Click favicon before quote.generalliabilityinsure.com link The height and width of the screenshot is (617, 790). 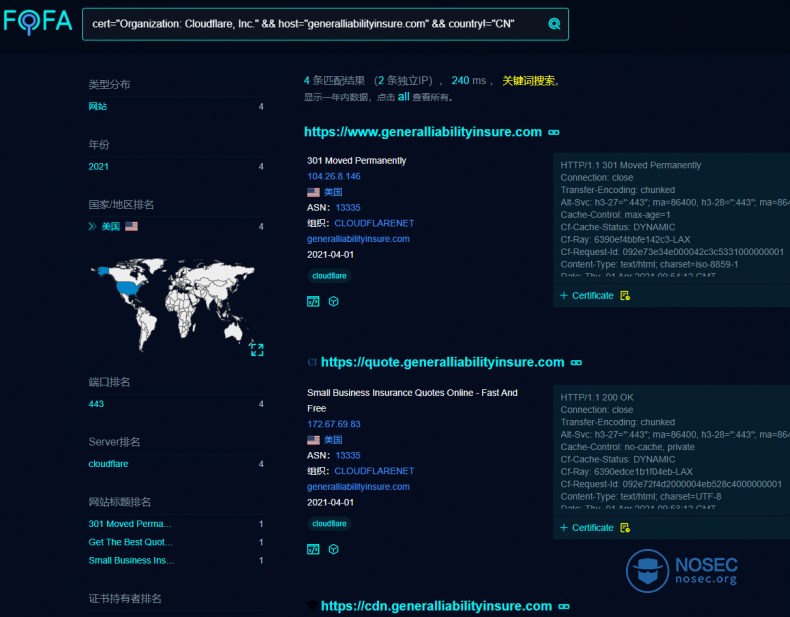pyautogui.click(x=312, y=362)
